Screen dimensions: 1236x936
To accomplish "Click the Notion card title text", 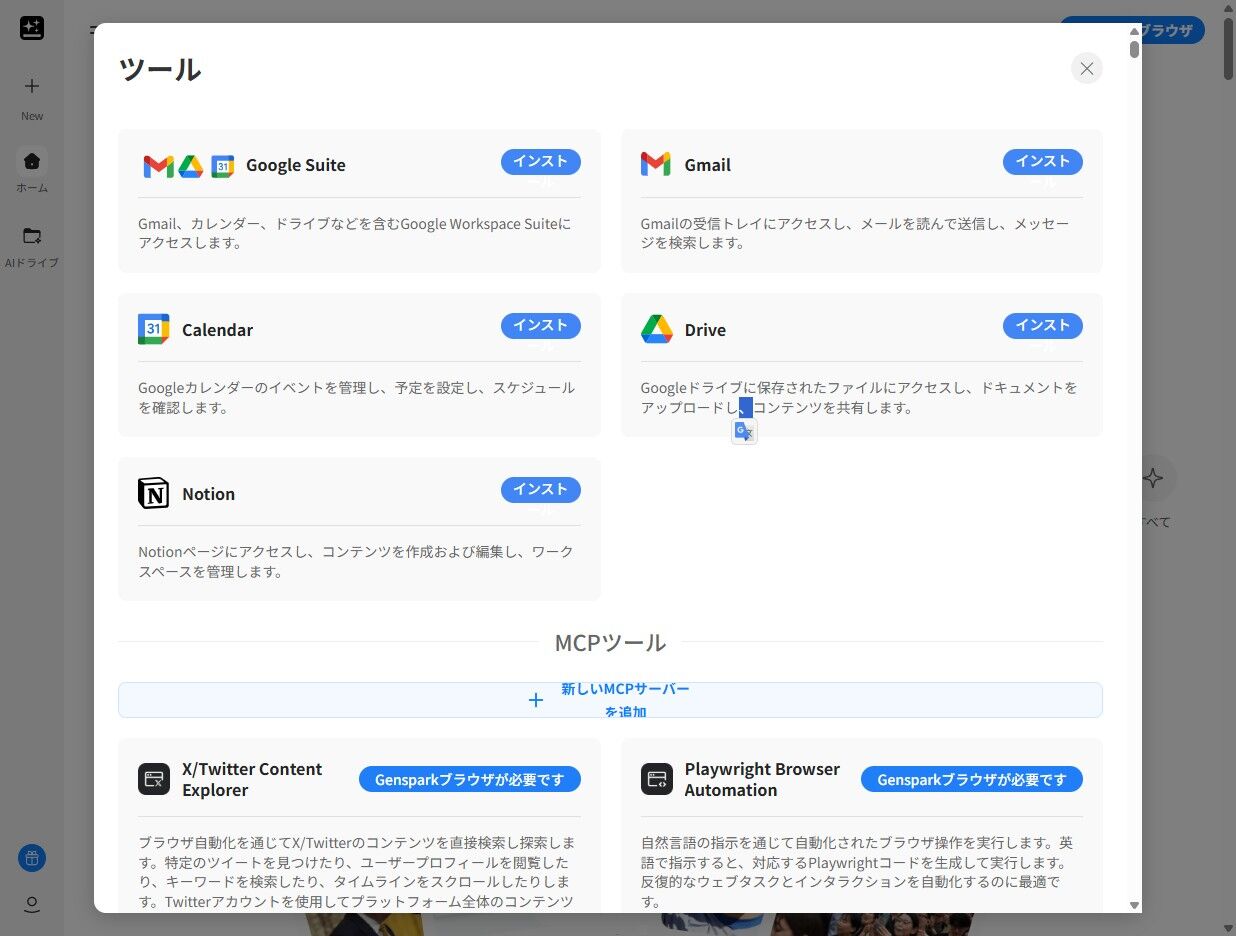I will [208, 494].
